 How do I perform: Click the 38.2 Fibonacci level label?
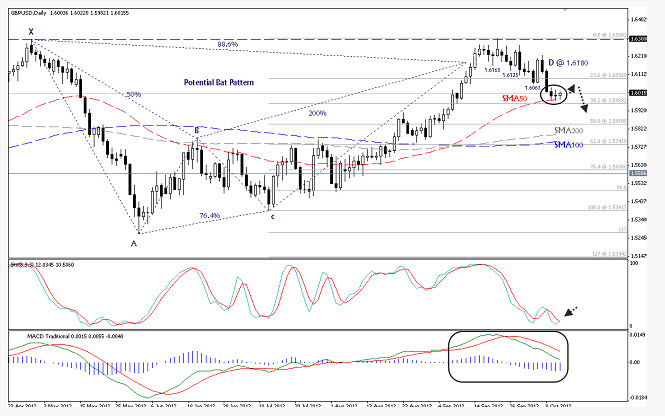[609, 100]
